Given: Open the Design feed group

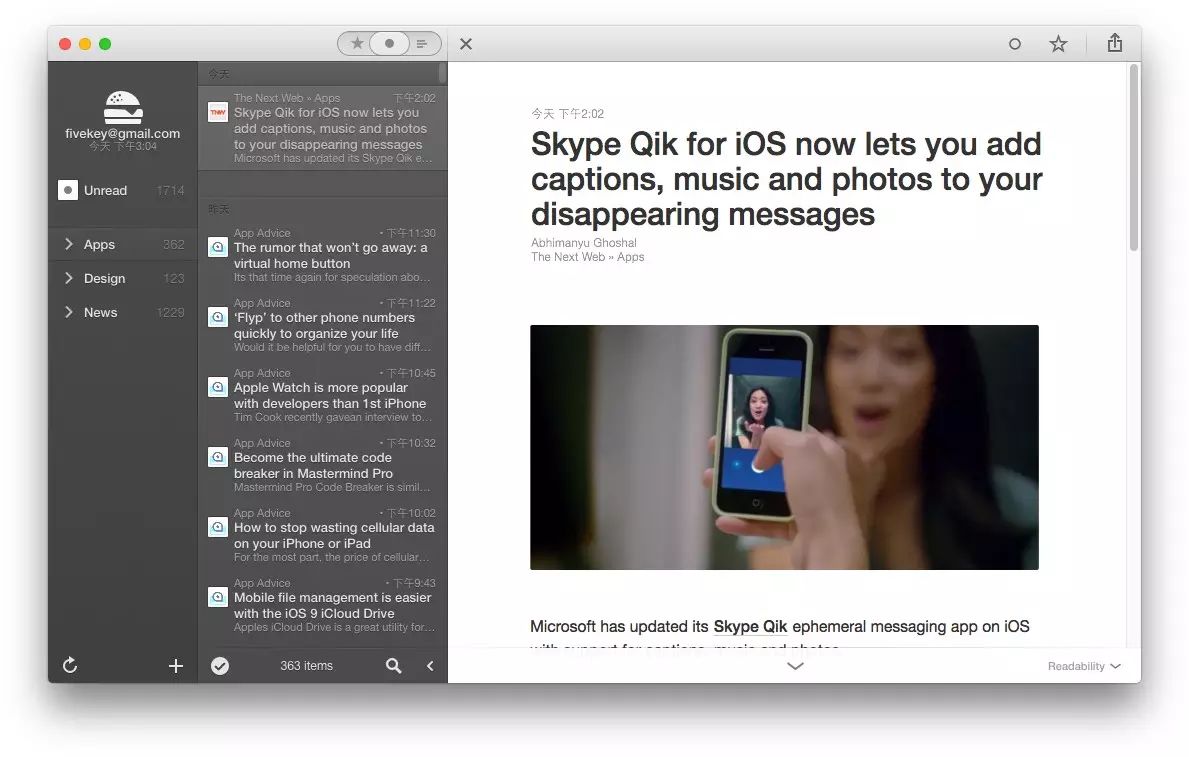Looking at the screenshot, I should click(123, 278).
